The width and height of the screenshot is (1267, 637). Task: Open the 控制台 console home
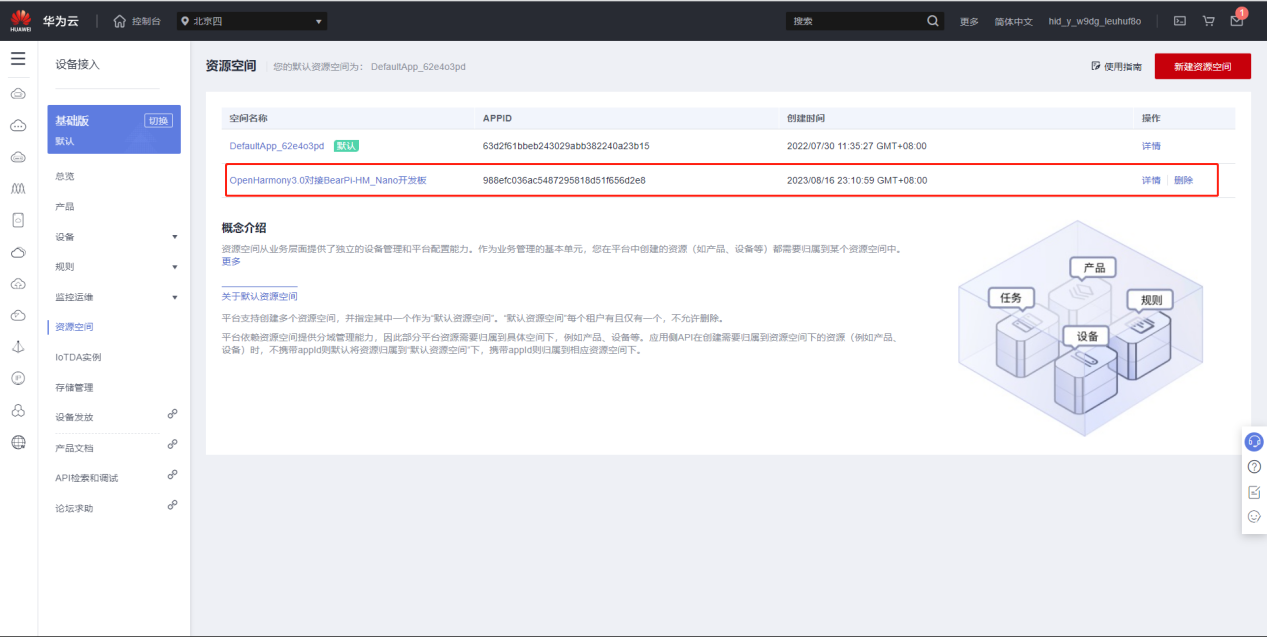(x=137, y=21)
